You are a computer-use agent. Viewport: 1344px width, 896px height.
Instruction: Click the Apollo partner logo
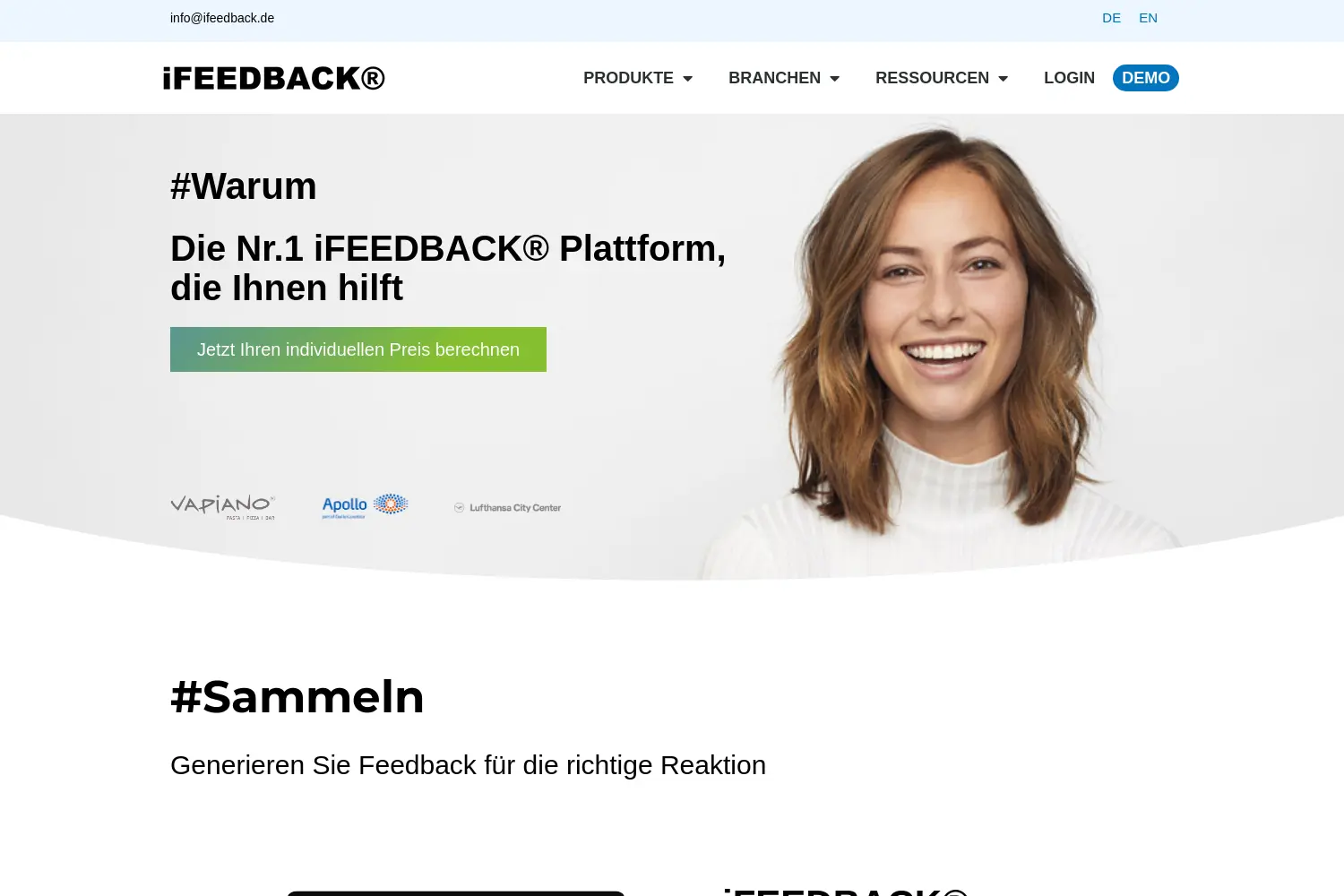click(x=366, y=506)
